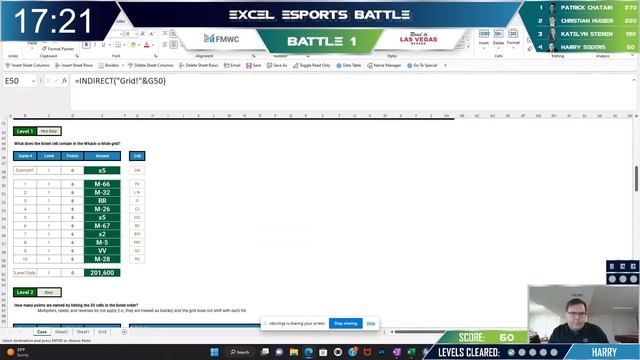Click the taskbar Search box

[x=240, y=352]
